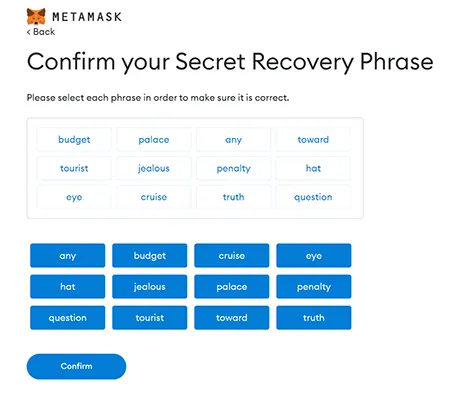Click the Confirm button

click(x=76, y=366)
